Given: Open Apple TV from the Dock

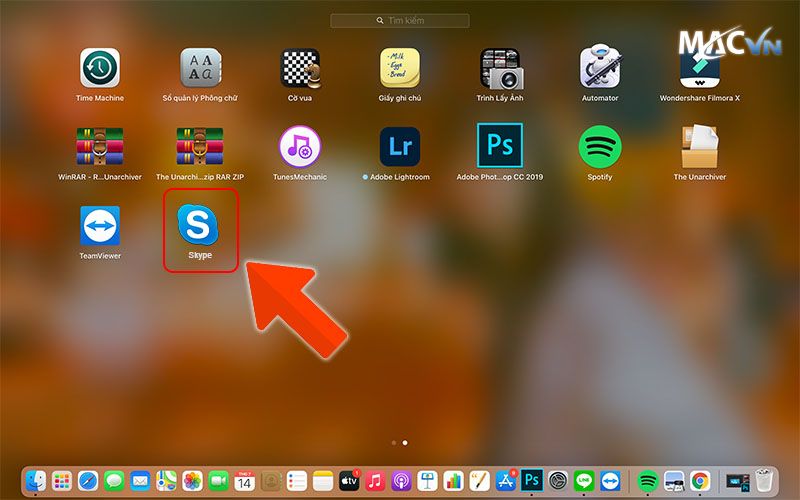Looking at the screenshot, I should [349, 481].
